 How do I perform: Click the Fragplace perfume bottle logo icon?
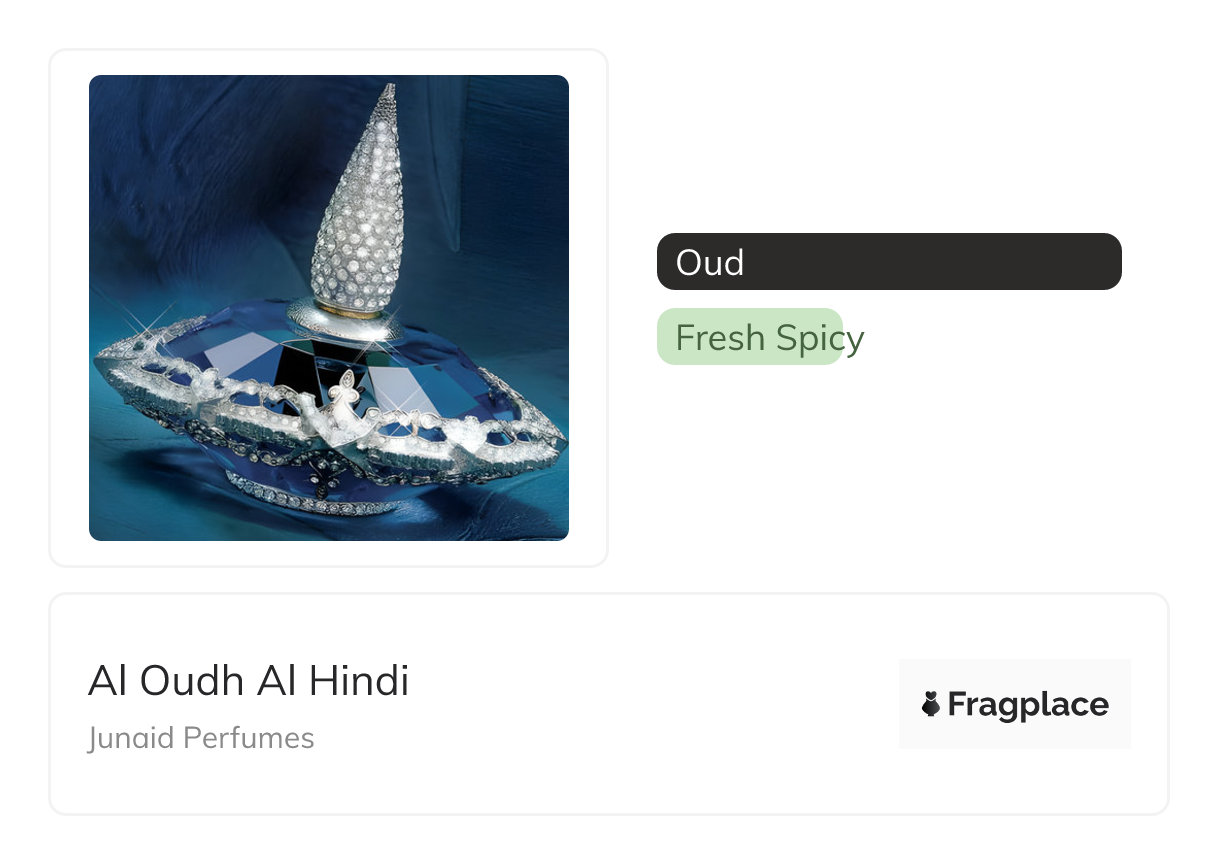[x=931, y=705]
